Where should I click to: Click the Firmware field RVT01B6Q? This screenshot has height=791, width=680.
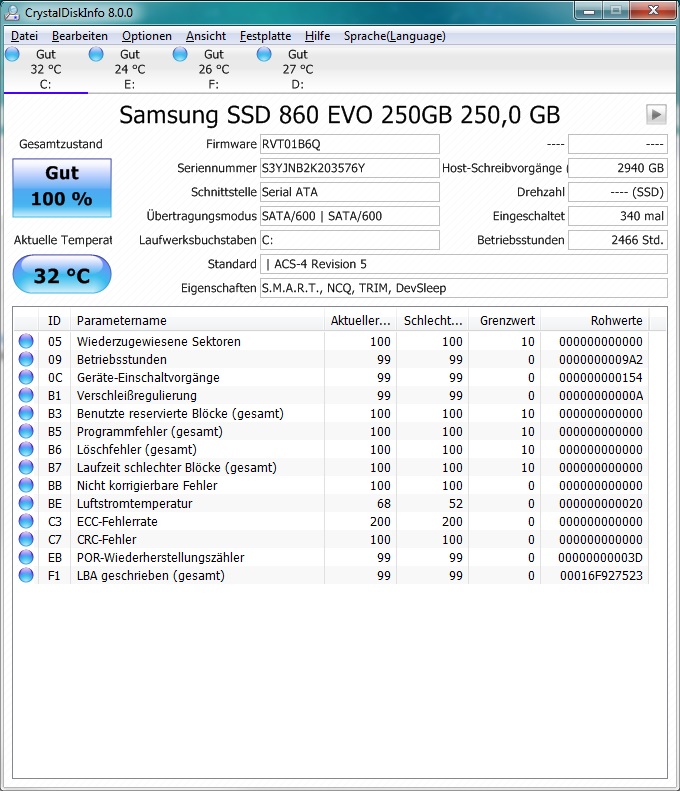tap(350, 144)
